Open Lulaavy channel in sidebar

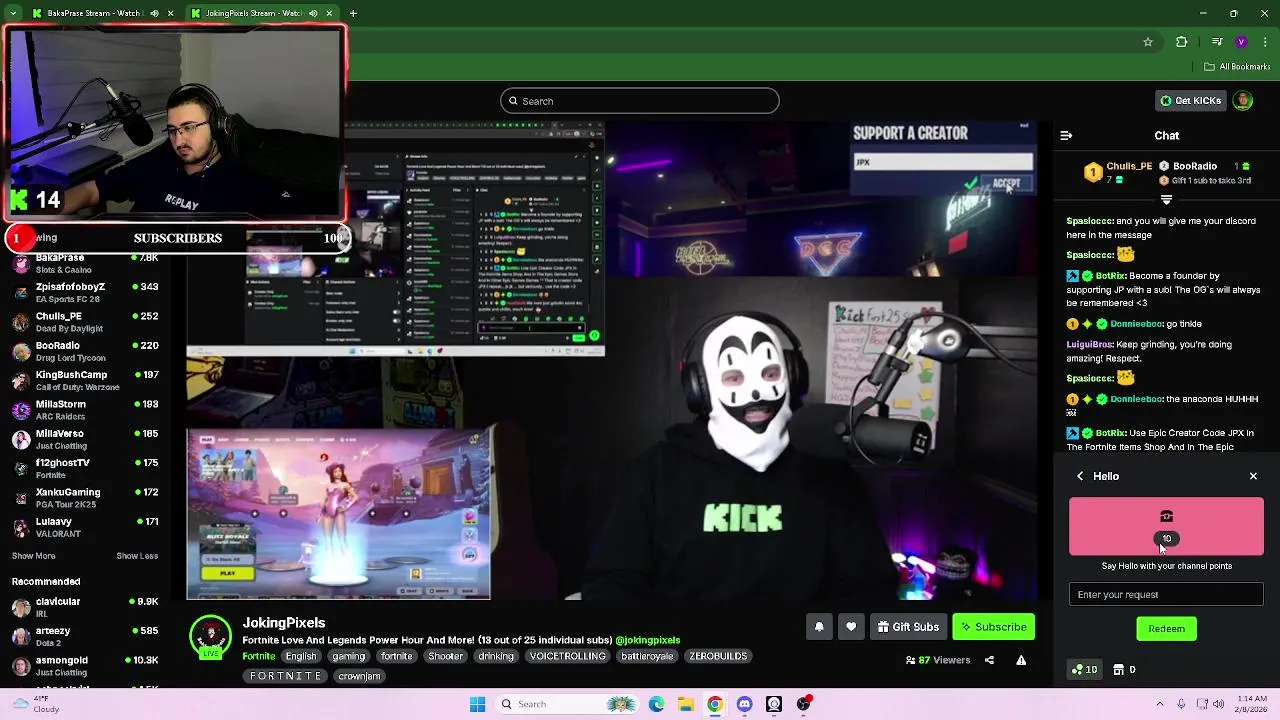(x=85, y=527)
